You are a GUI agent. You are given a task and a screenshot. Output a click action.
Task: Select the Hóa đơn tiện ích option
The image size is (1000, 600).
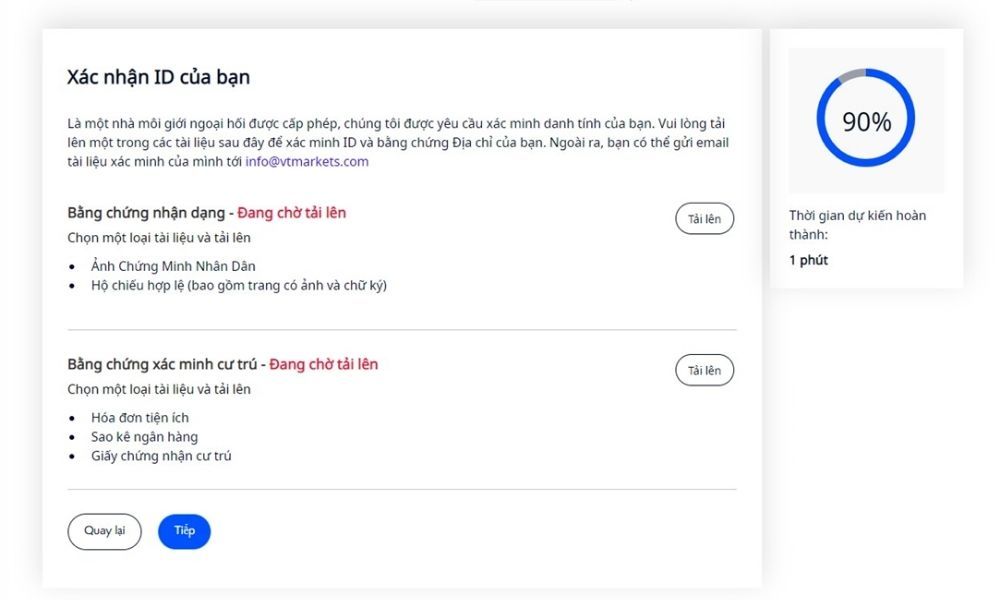tap(143, 417)
